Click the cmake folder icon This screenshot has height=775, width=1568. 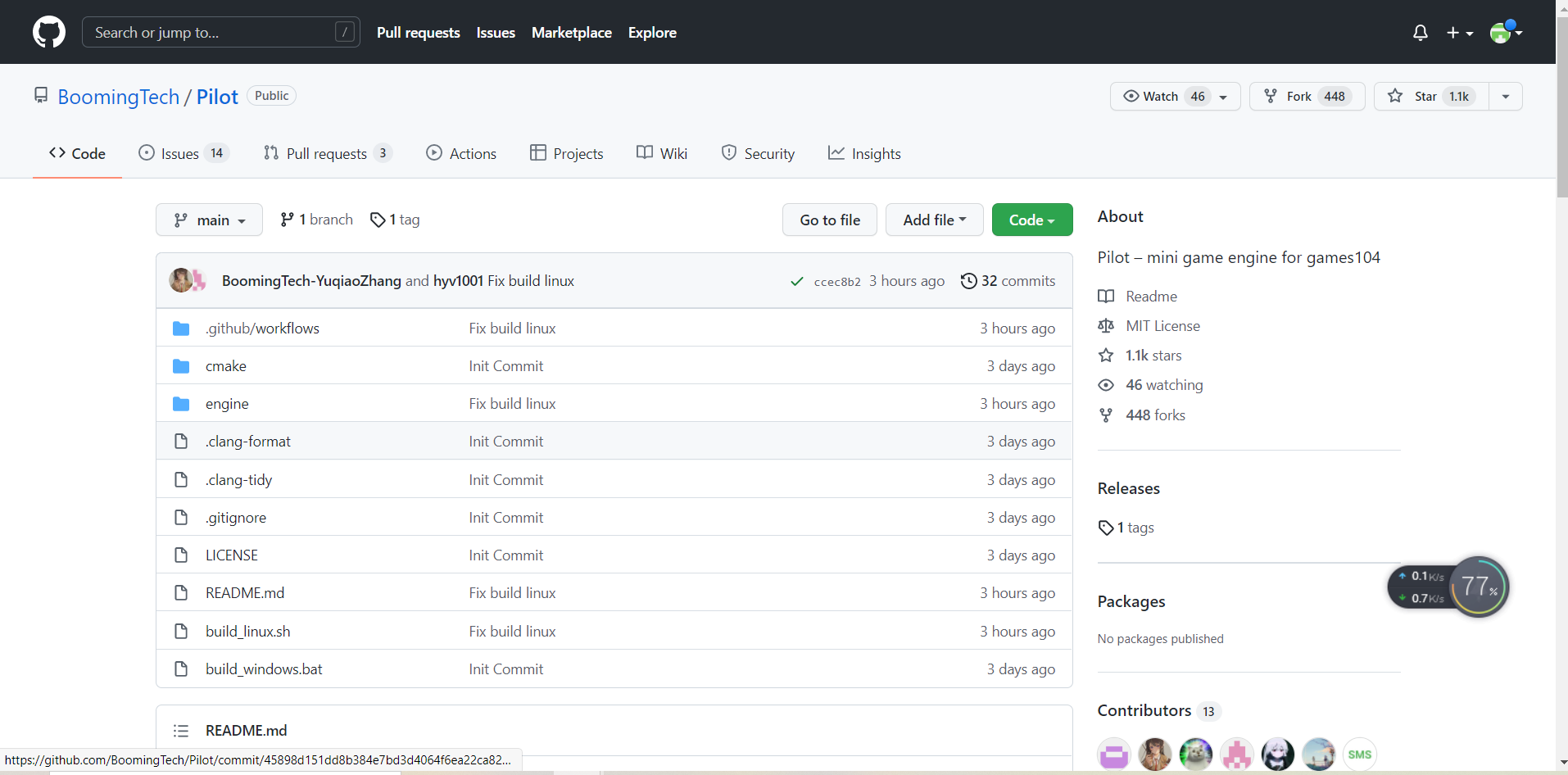(x=181, y=366)
